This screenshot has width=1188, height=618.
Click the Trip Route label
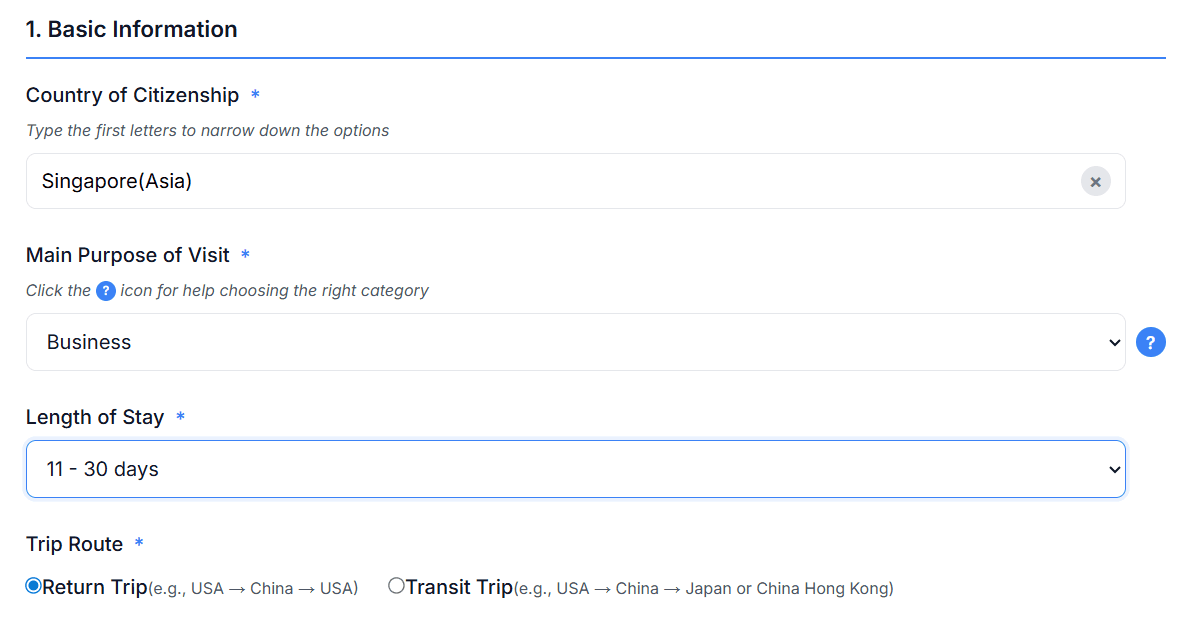(74, 544)
